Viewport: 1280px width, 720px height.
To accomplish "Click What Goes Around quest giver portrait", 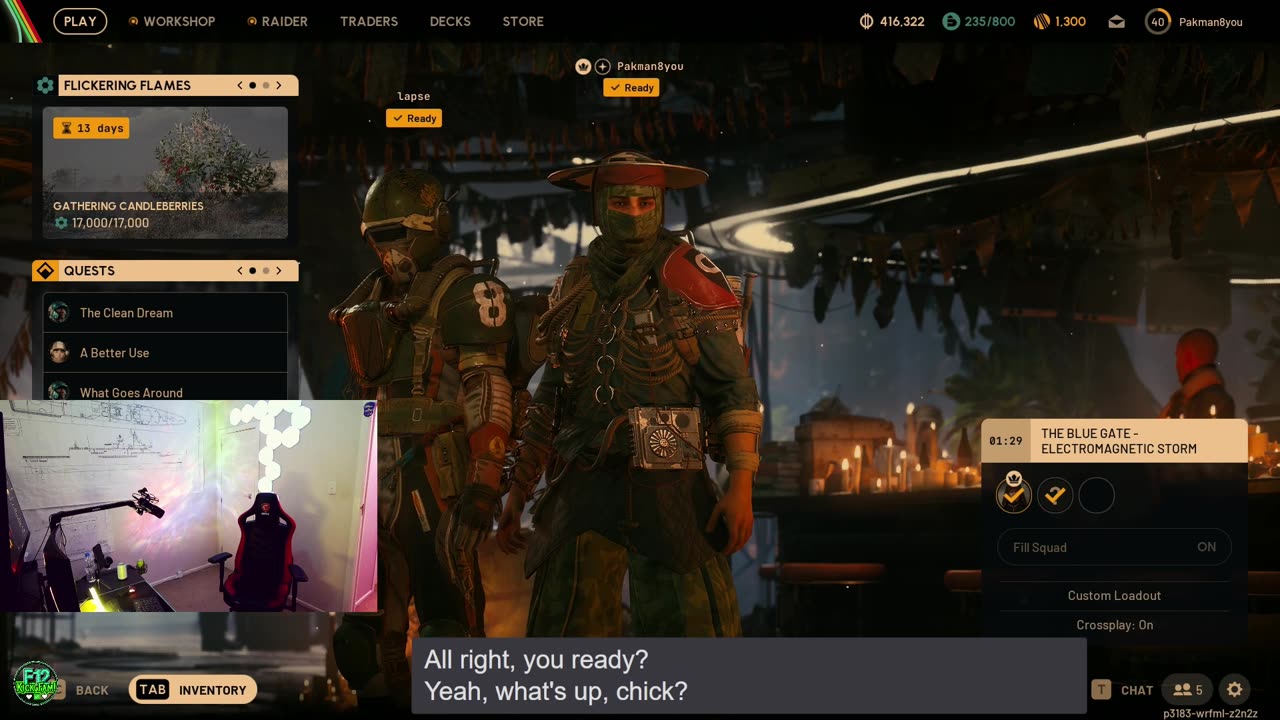I will [59, 391].
